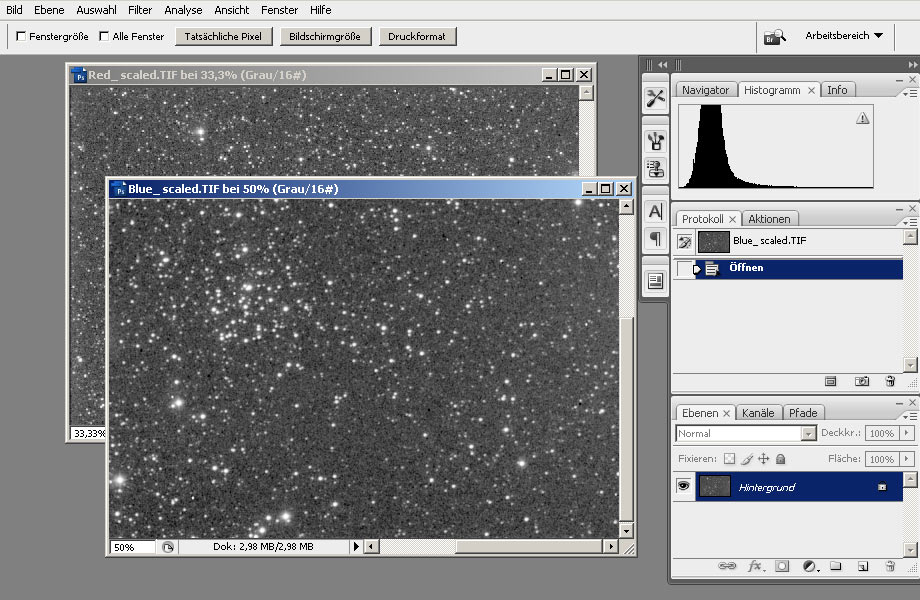
Task: Enable the Alle Fenster checkbox
Action: click(104, 37)
